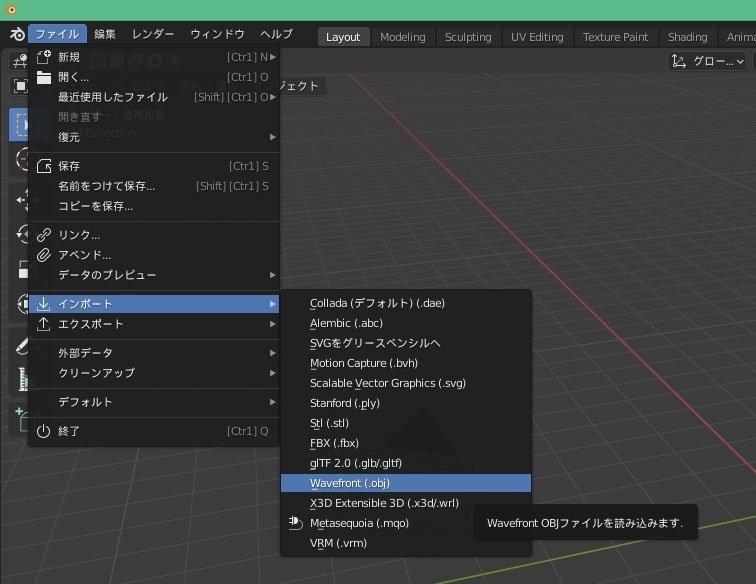
Task: Click the chain link icon beside リンク
Action: click(x=44, y=235)
